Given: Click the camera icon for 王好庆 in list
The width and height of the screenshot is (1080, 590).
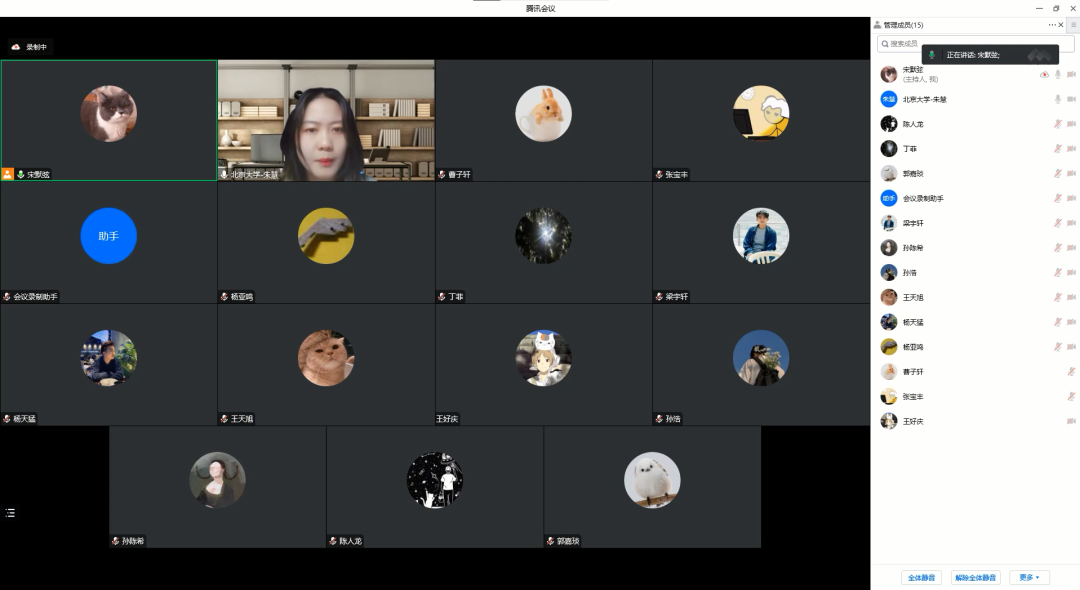Looking at the screenshot, I should point(1071,421).
